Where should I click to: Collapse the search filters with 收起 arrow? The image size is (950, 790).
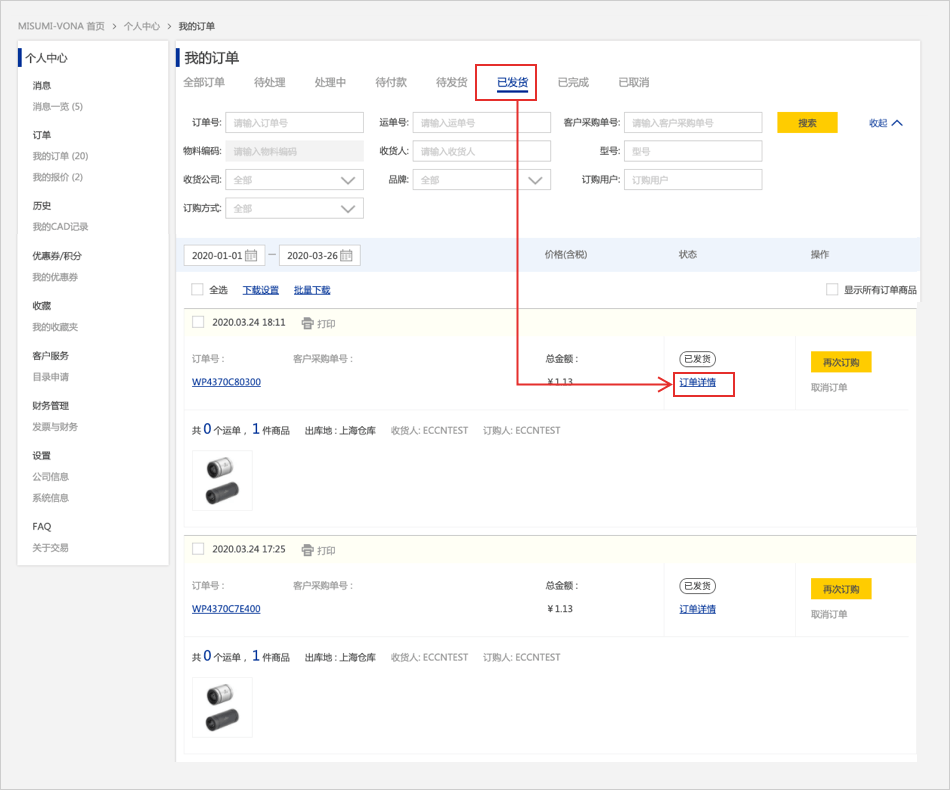tap(886, 123)
